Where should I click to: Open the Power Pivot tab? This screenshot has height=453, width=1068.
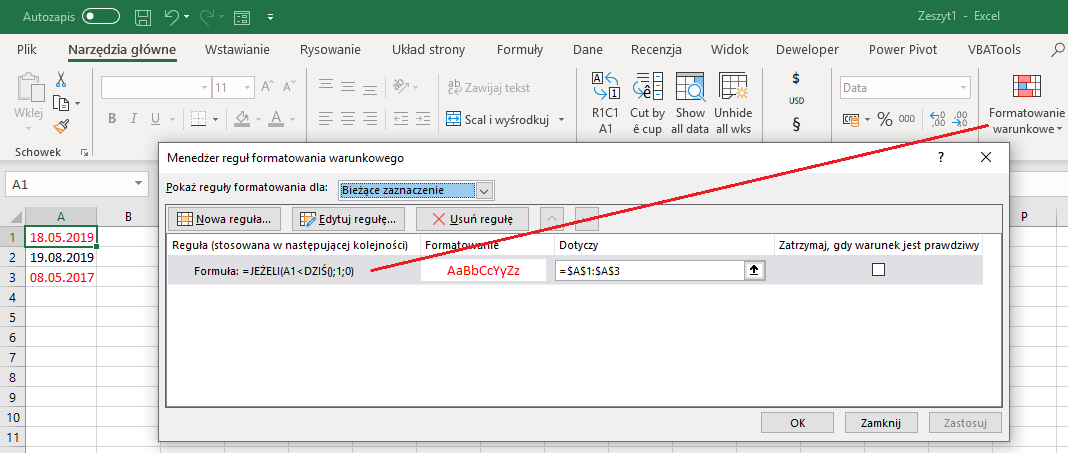(x=902, y=49)
